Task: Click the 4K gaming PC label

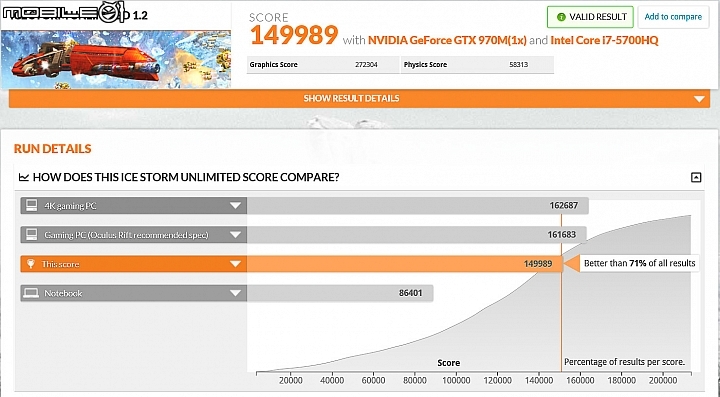Action: [70, 206]
